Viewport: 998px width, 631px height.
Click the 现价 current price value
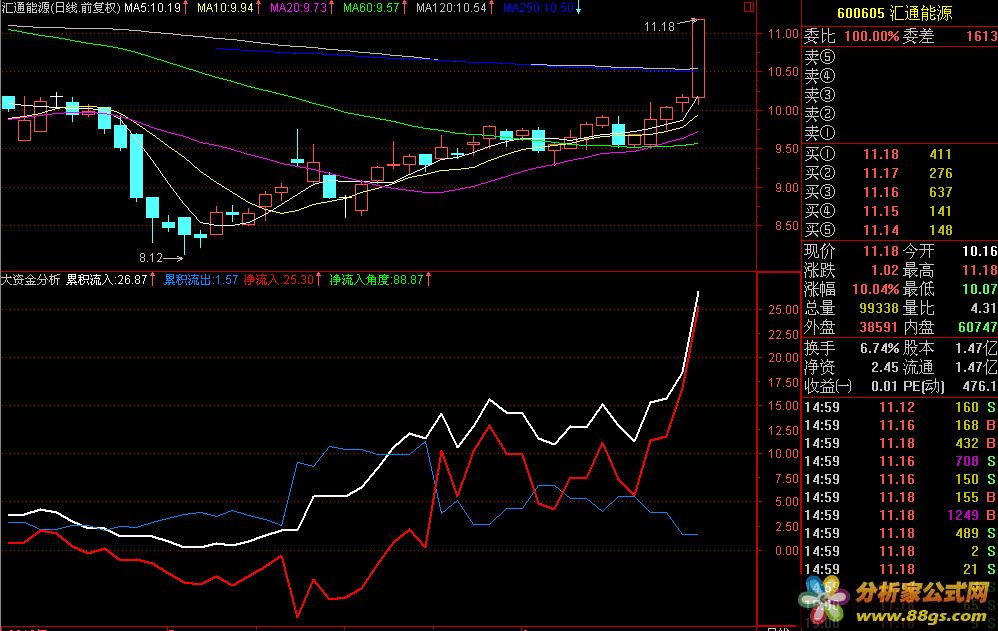point(881,251)
